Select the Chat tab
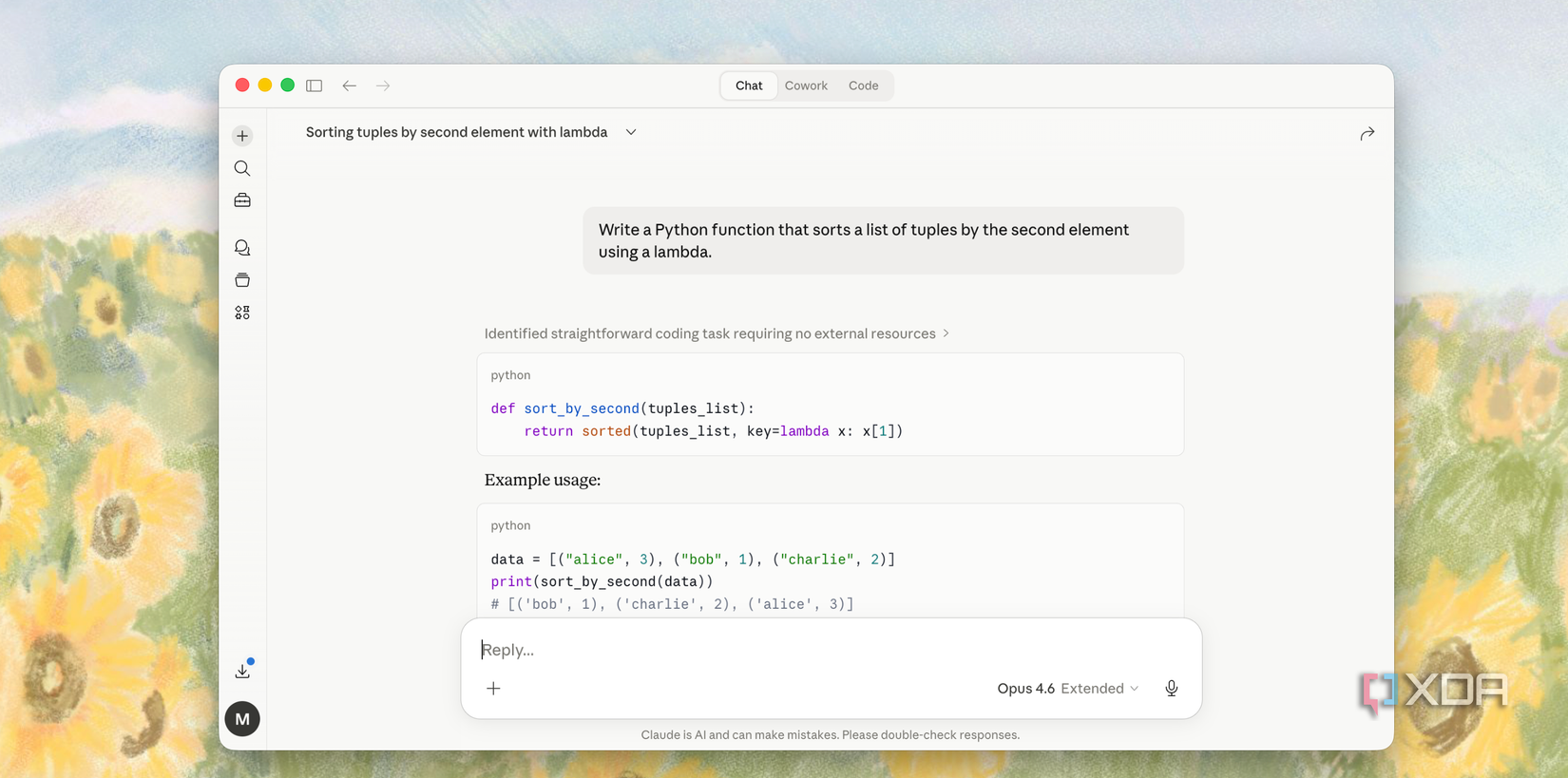The height and width of the screenshot is (778, 1568). 749,85
